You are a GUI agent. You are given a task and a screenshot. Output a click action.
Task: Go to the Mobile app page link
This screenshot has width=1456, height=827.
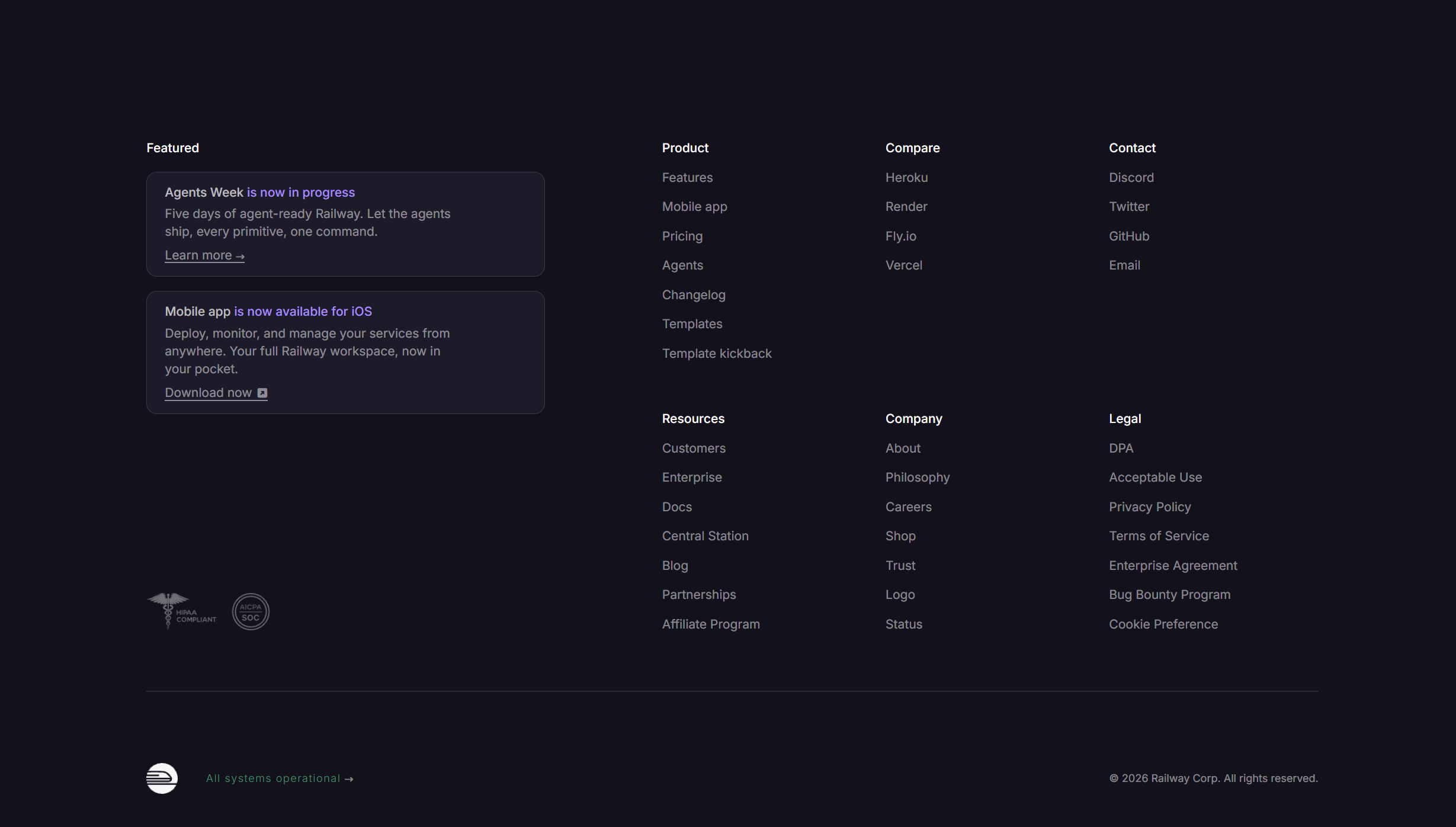pyautogui.click(x=694, y=207)
